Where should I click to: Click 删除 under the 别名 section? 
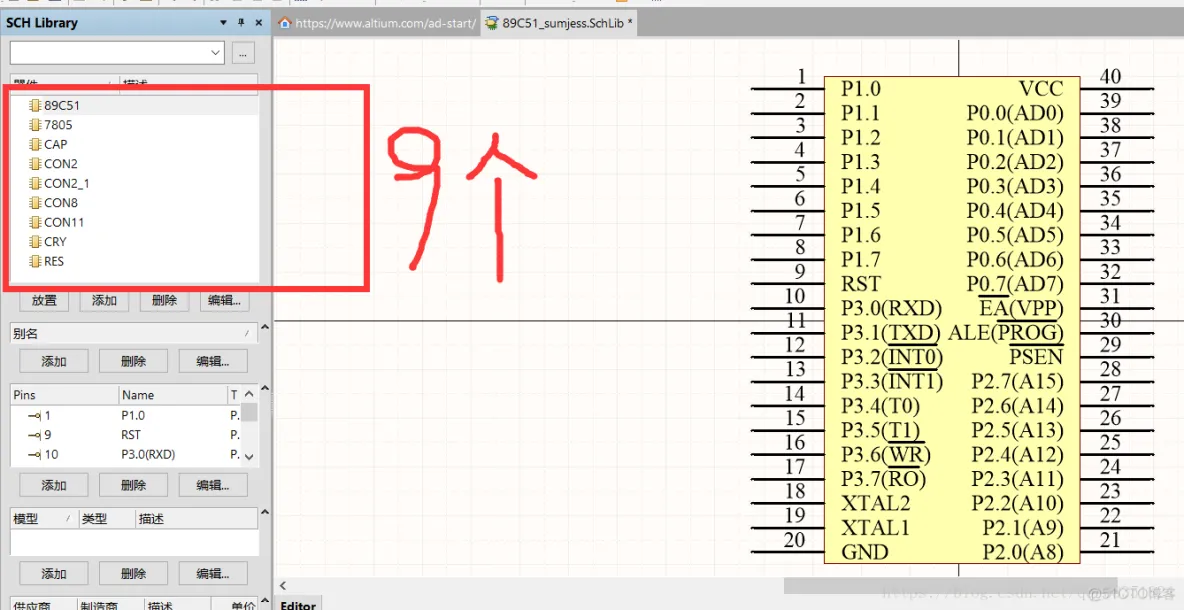tap(134, 361)
